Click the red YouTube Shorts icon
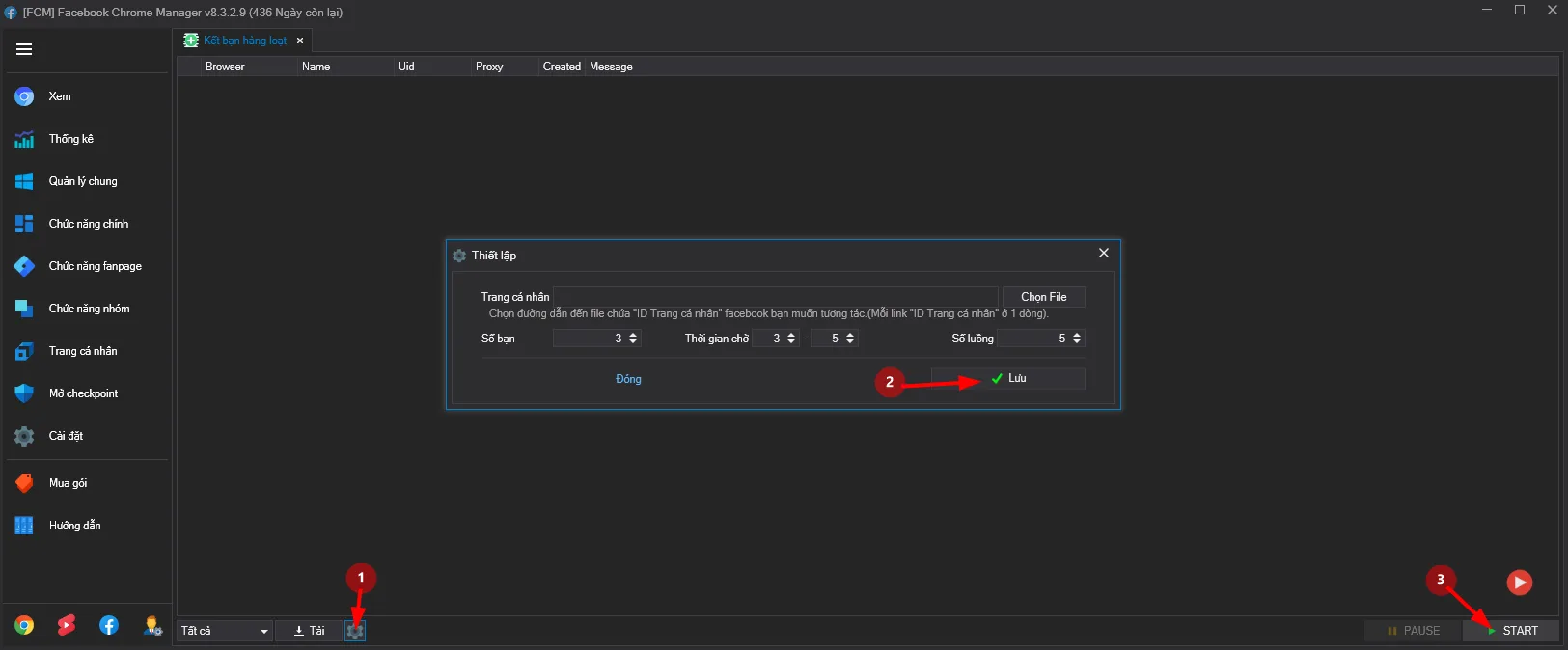 coord(66,626)
